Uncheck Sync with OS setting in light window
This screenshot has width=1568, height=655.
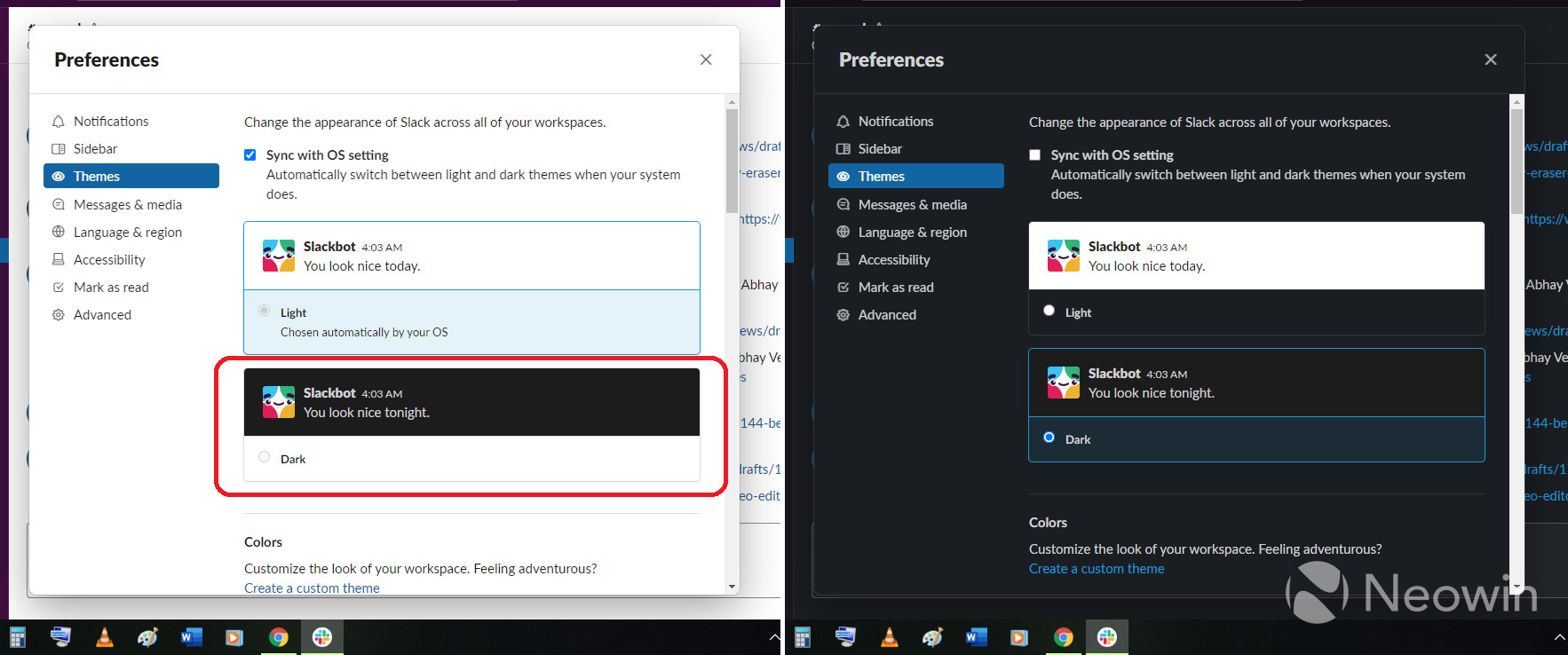tap(250, 154)
